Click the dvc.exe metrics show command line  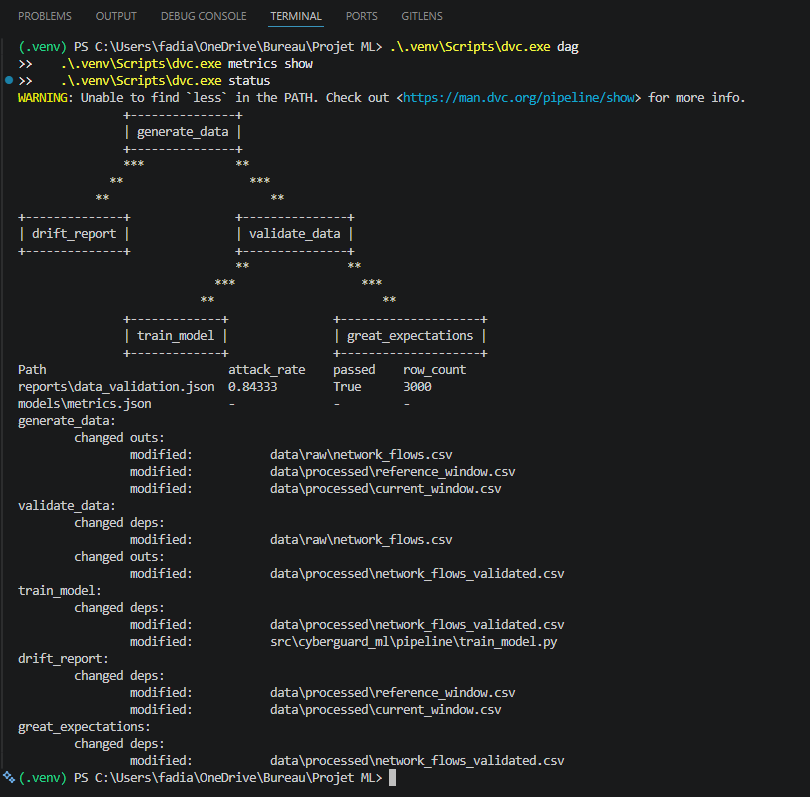coord(186,64)
